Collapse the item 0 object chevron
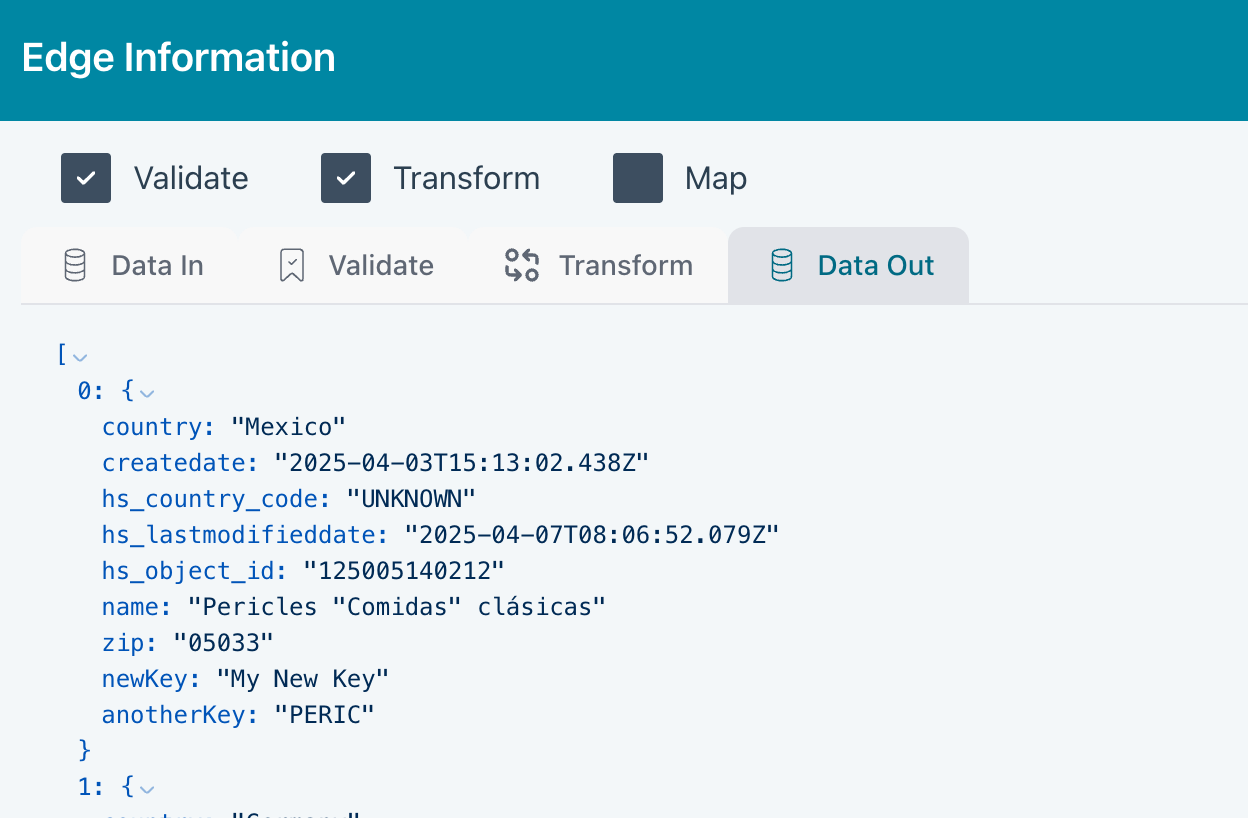Image resolution: width=1248 pixels, height=818 pixels. (147, 393)
